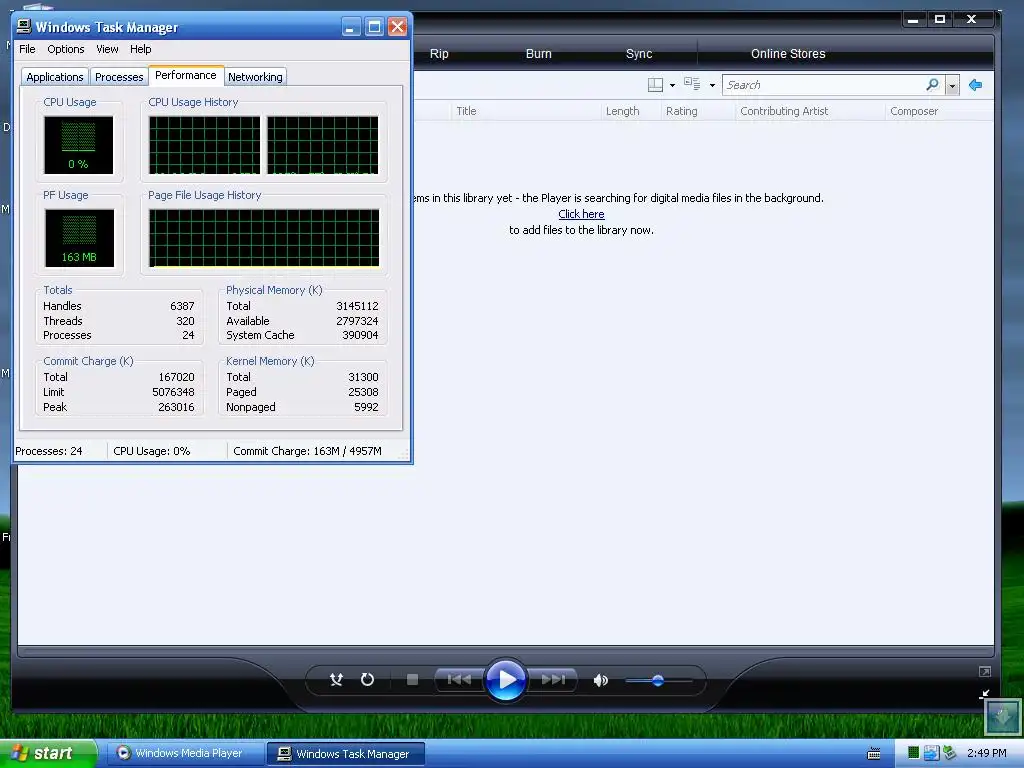Click 'Commit Charge: 163M / 4957M' in status bar
The height and width of the screenshot is (768, 1024).
(x=307, y=451)
